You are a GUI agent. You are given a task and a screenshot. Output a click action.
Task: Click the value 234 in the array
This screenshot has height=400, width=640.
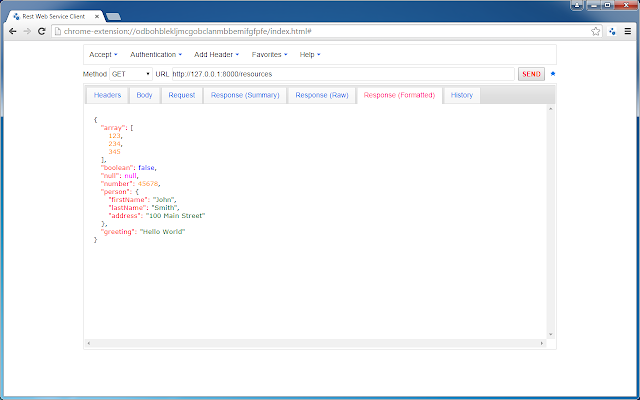(x=114, y=144)
